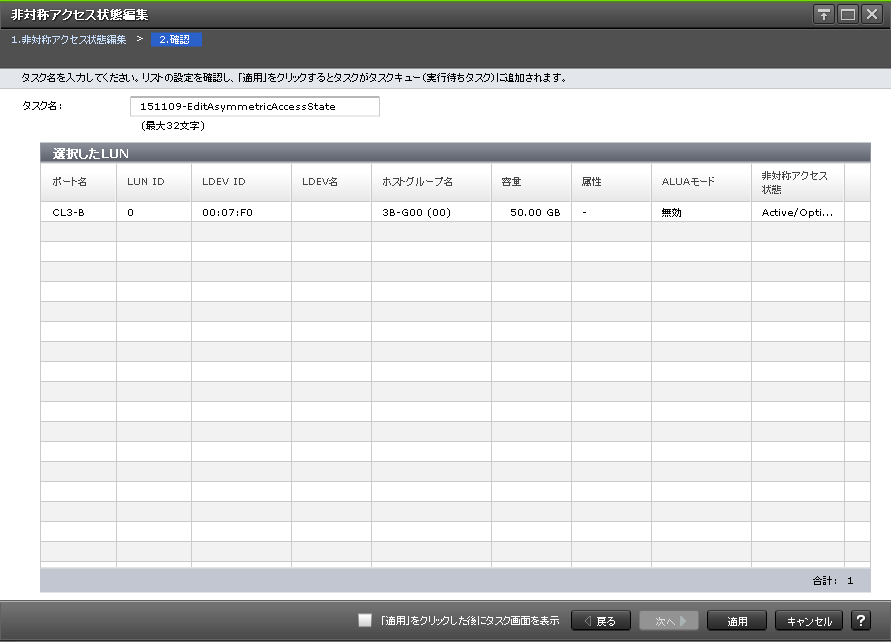Maximize the dialog window
This screenshot has height=642, width=891.
tap(848, 14)
